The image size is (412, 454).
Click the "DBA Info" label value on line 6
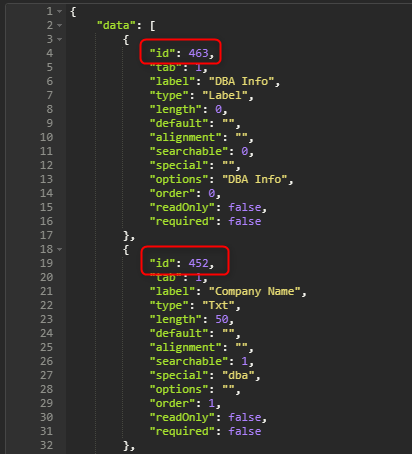click(x=241, y=81)
